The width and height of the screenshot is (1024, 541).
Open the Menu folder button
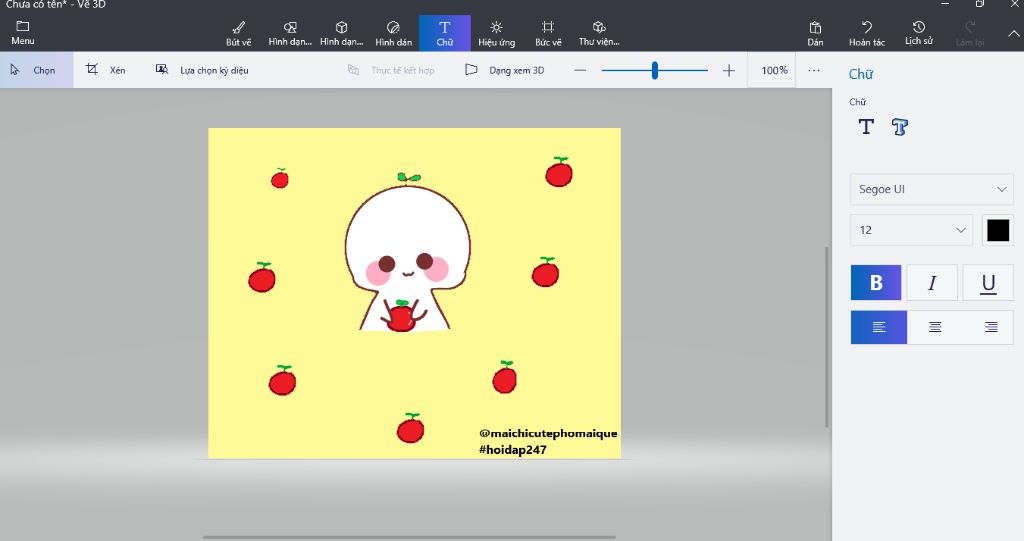(x=22, y=32)
